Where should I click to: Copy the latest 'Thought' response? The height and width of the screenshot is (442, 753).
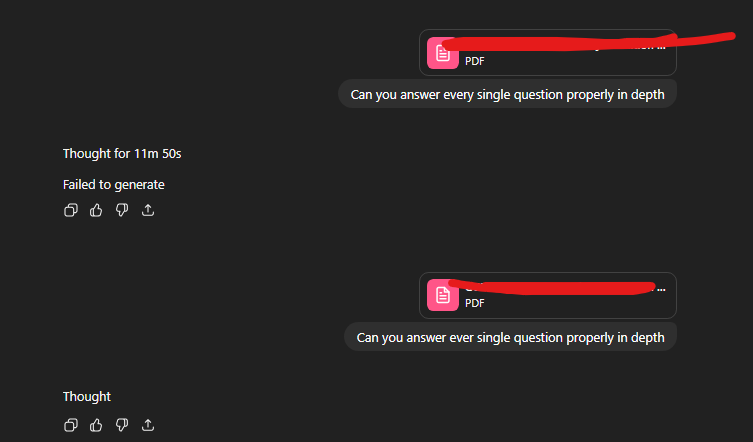(x=71, y=425)
